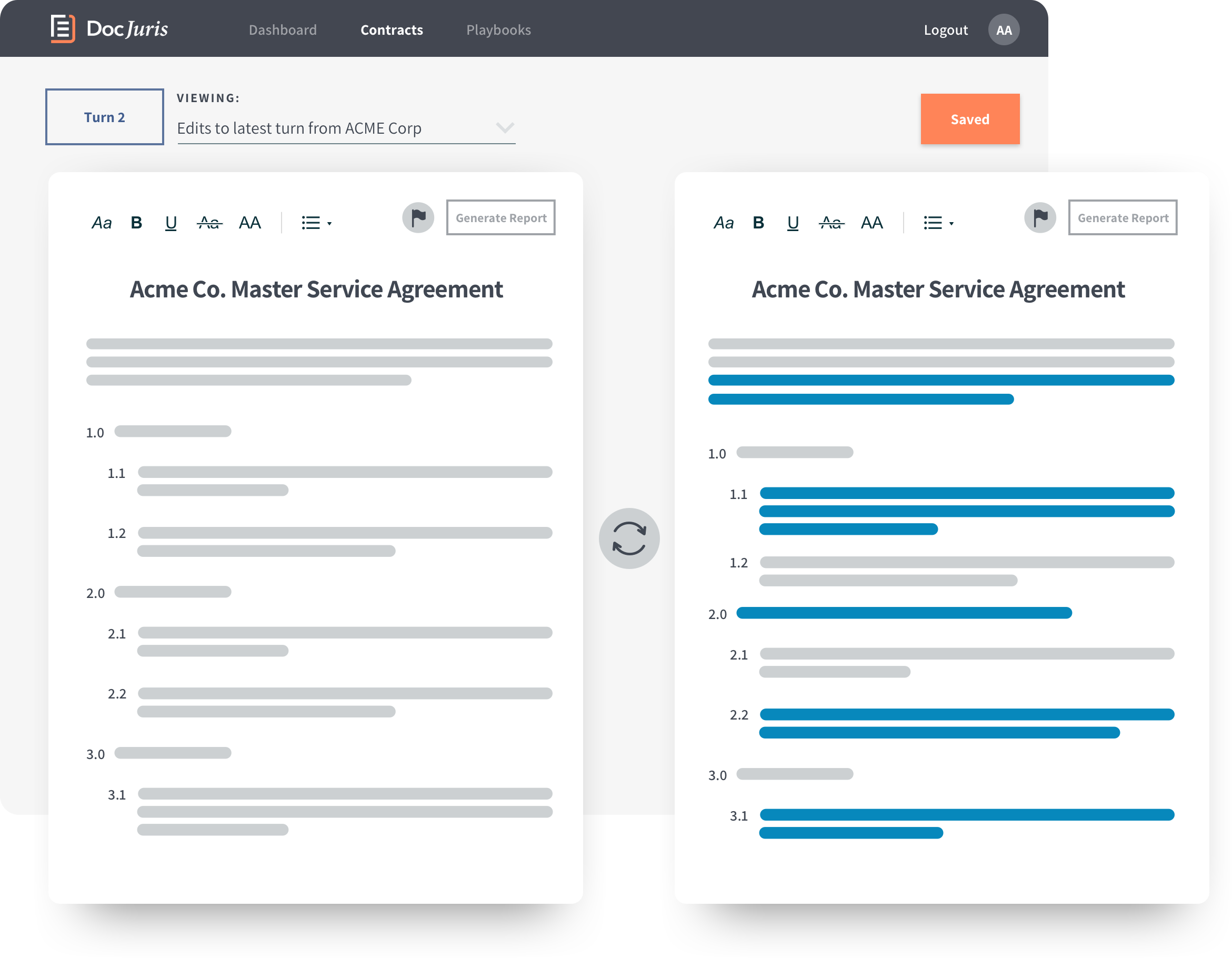Switch to the Contracts tab
1232x958 pixels.
point(392,30)
